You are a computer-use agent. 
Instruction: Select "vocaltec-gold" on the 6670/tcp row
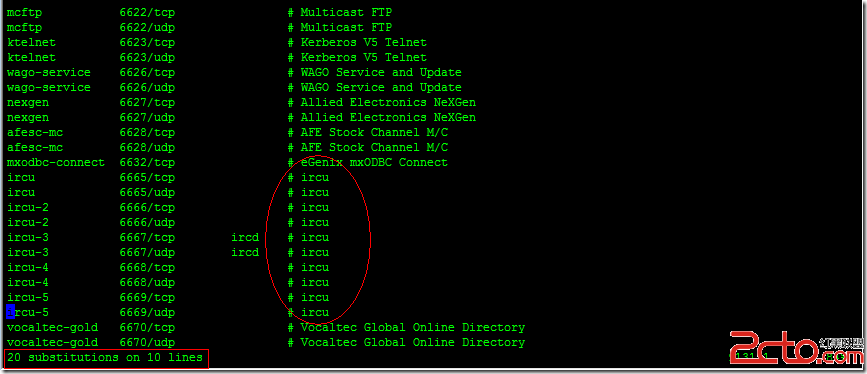(x=53, y=328)
